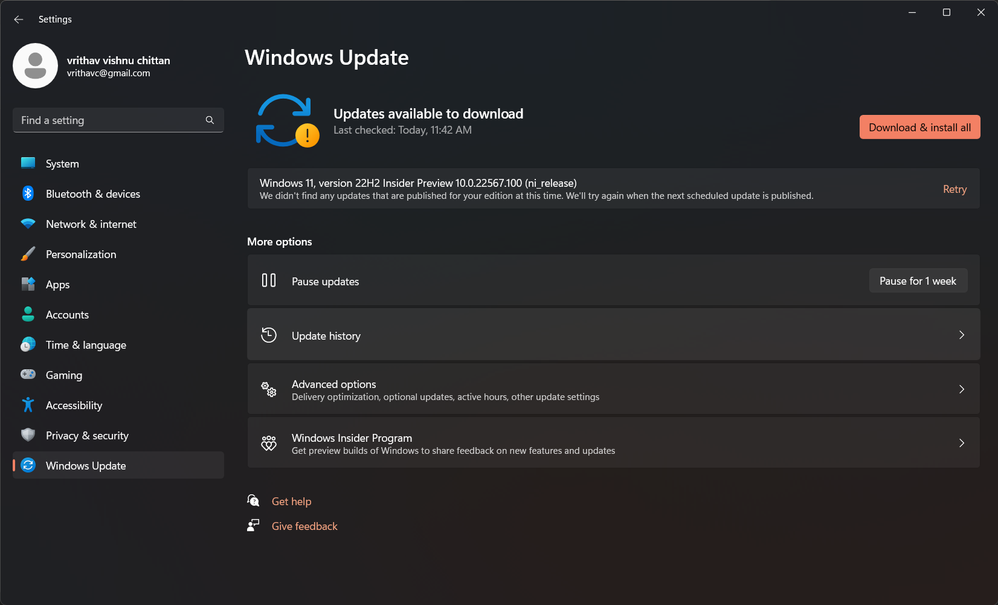Click the Pause updates label
This screenshot has width=998, height=605.
click(x=325, y=281)
